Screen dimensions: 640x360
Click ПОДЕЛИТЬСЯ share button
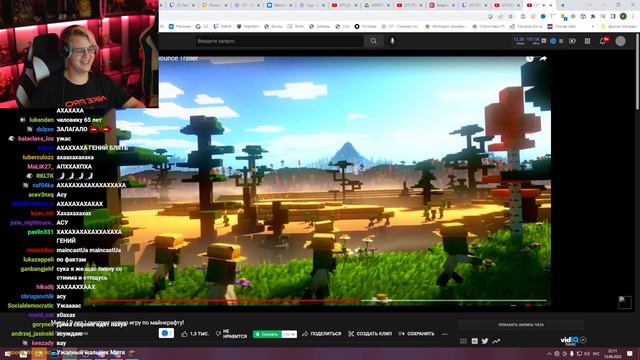coord(322,333)
